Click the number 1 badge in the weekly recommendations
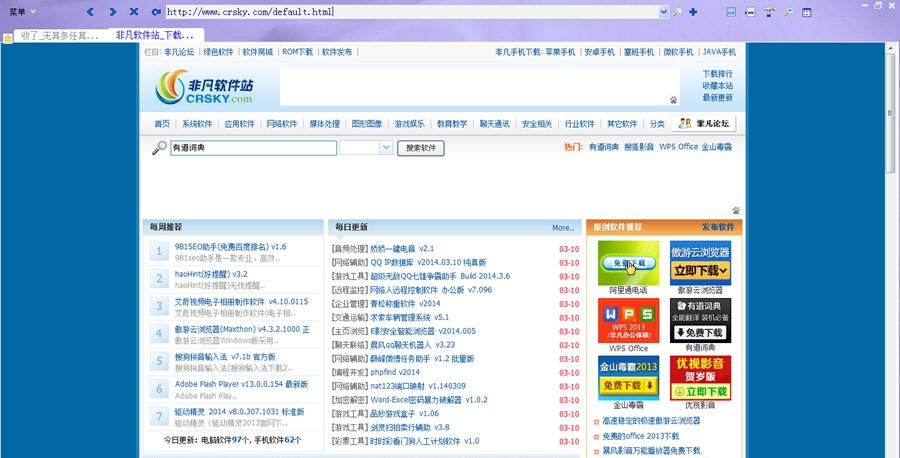 tap(158, 251)
